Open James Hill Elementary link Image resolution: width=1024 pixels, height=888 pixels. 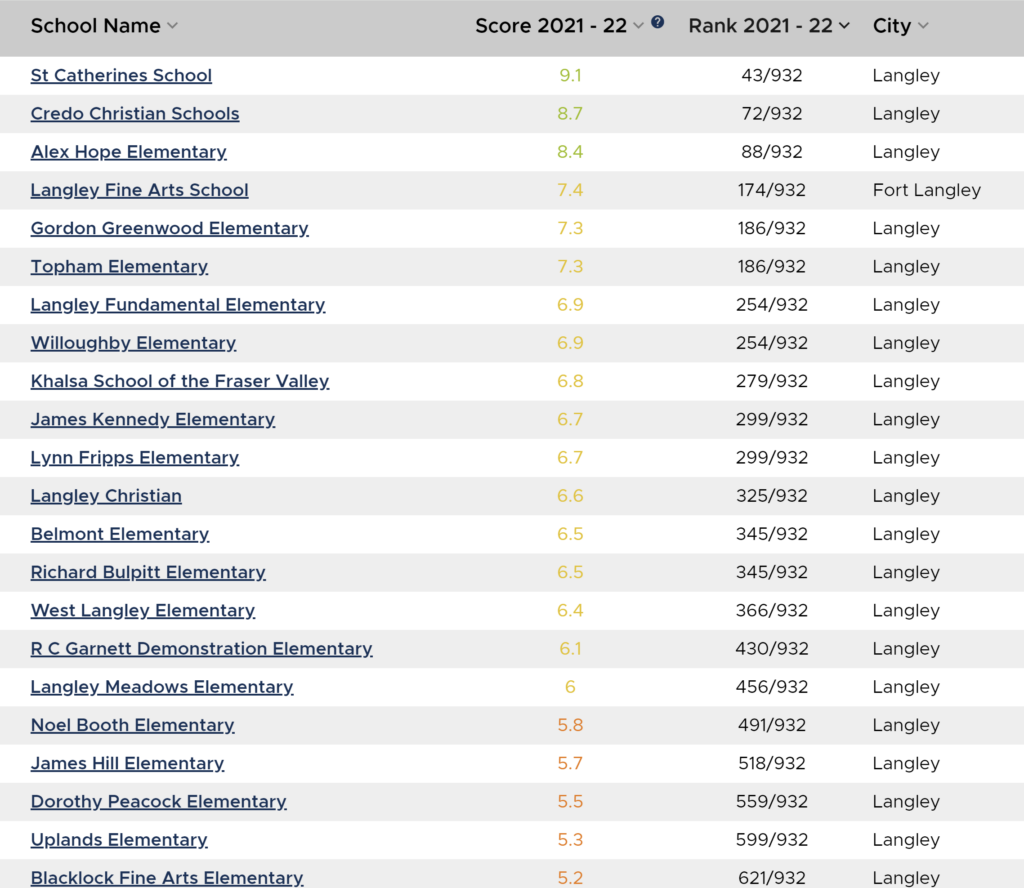click(127, 763)
